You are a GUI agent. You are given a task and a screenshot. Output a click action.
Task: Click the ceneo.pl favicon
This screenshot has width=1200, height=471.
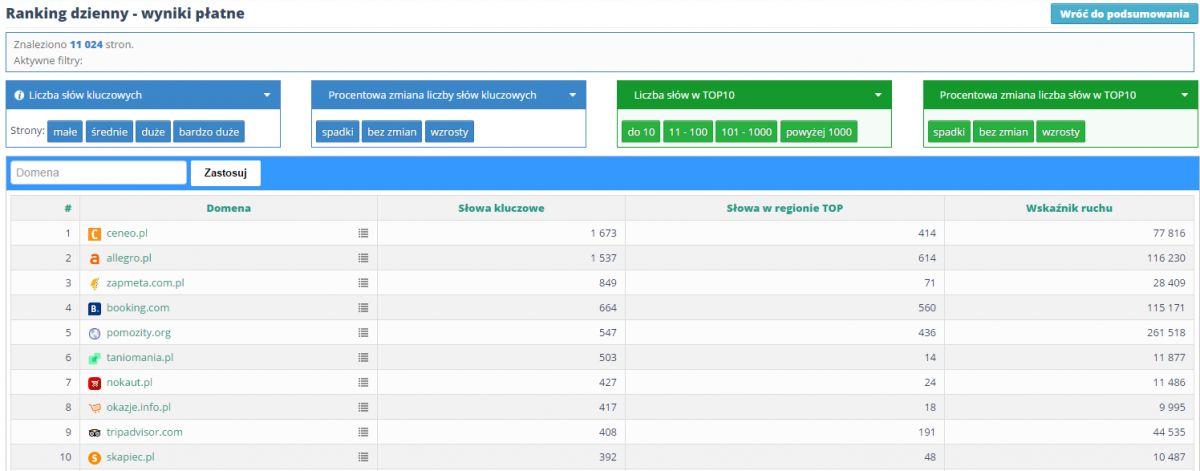pos(95,234)
